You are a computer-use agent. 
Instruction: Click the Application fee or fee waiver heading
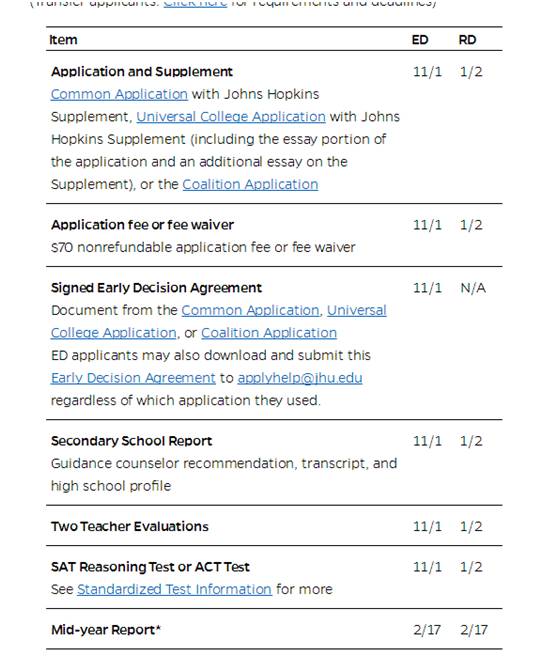pos(142,225)
